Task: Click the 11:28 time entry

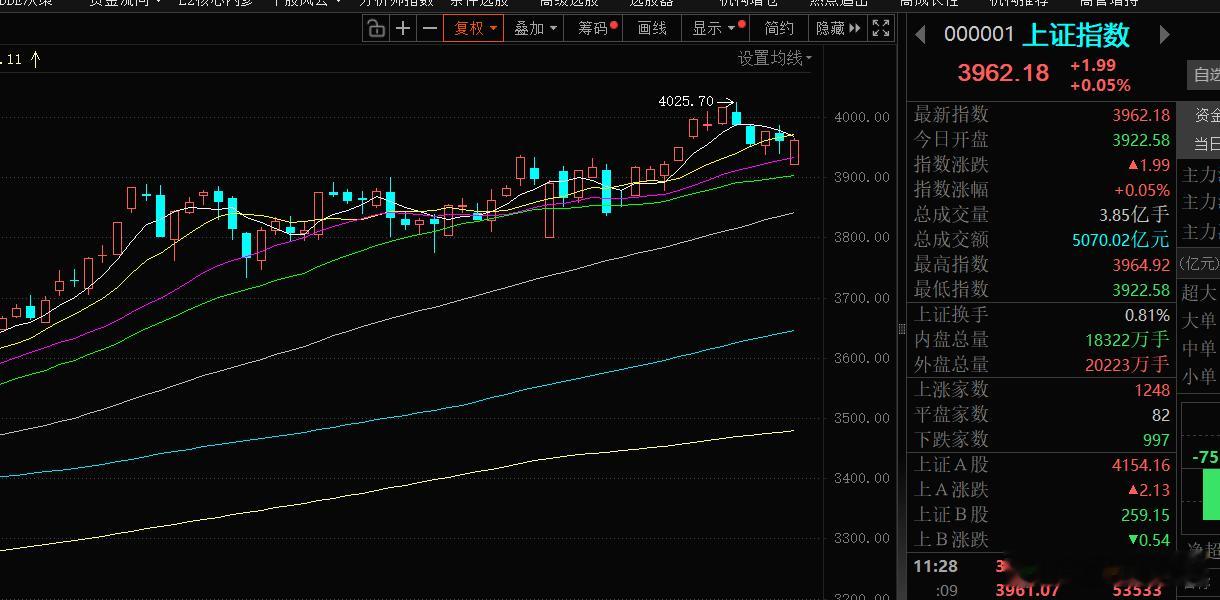Action: coord(935,566)
